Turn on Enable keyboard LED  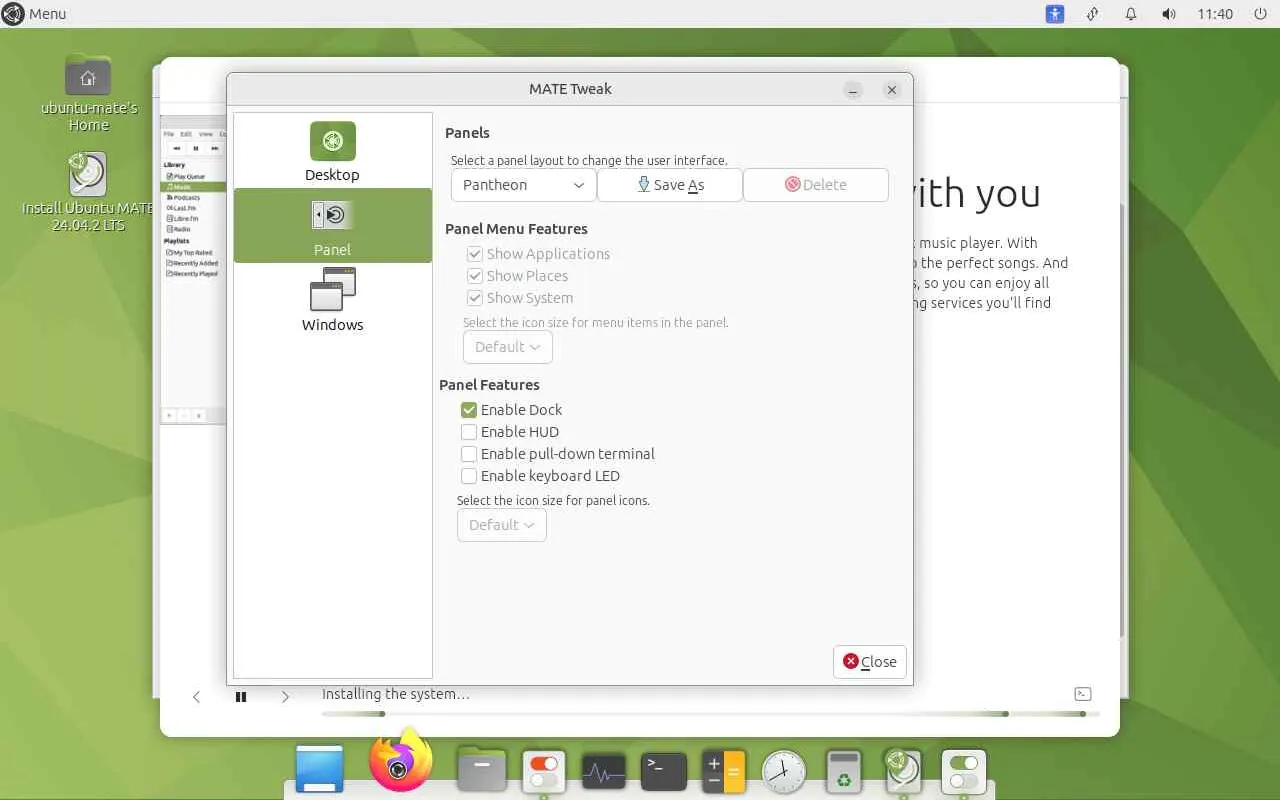541,476
